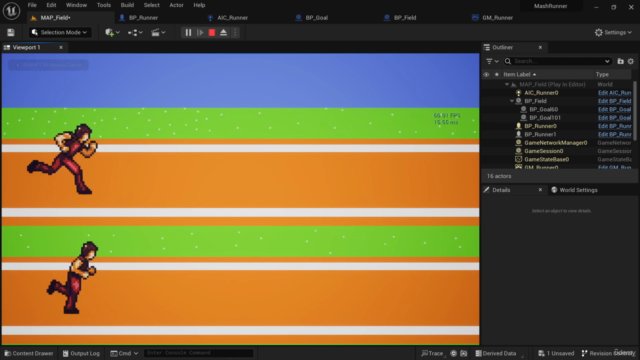Eject from the player controller
The image size is (640, 360).
[x=223, y=32]
